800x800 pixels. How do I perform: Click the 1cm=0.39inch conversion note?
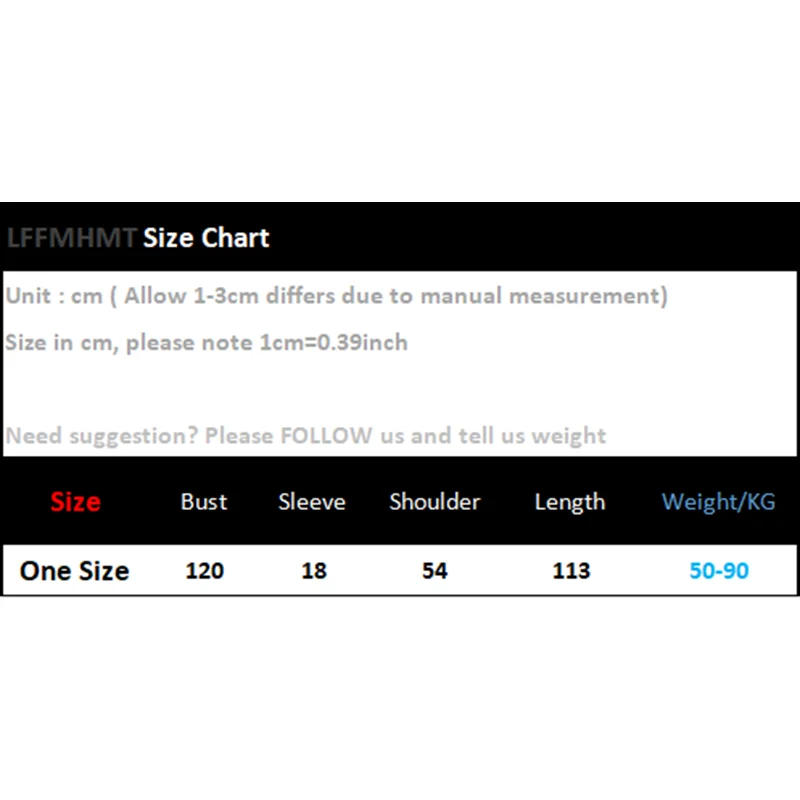(206, 342)
